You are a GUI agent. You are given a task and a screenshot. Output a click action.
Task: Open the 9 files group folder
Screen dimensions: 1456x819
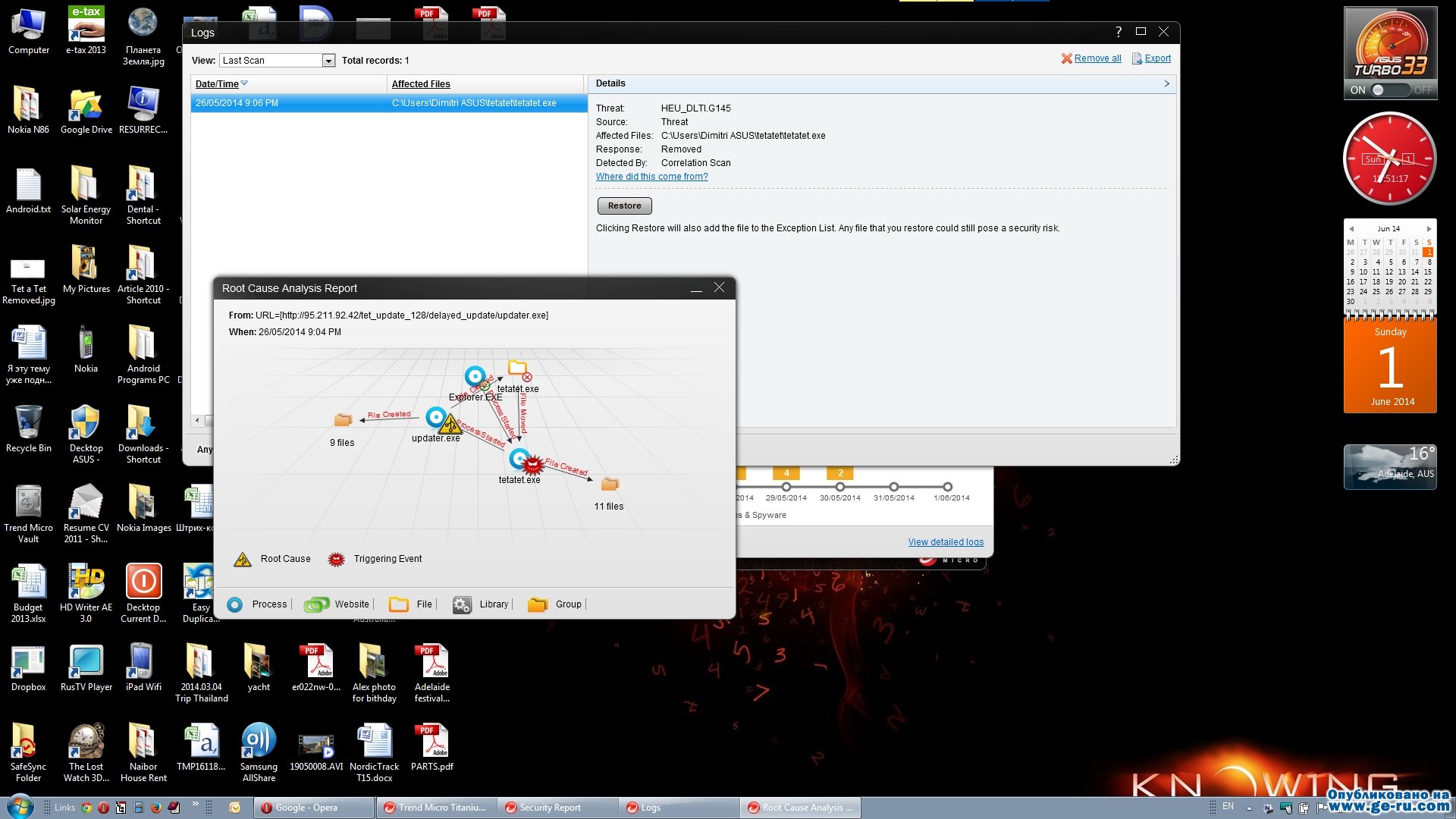tap(343, 419)
